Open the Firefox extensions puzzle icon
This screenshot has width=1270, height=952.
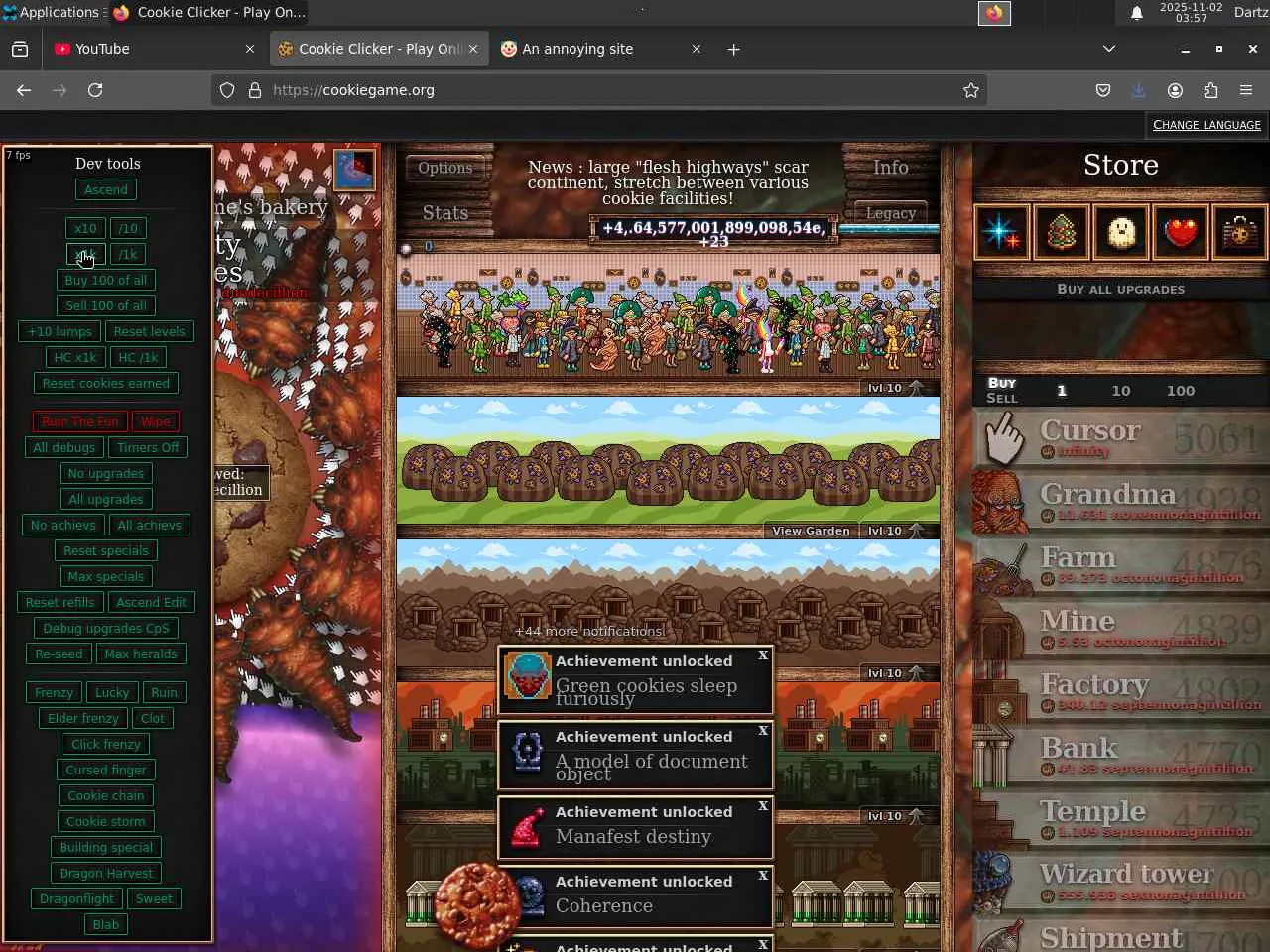coord(1210,90)
